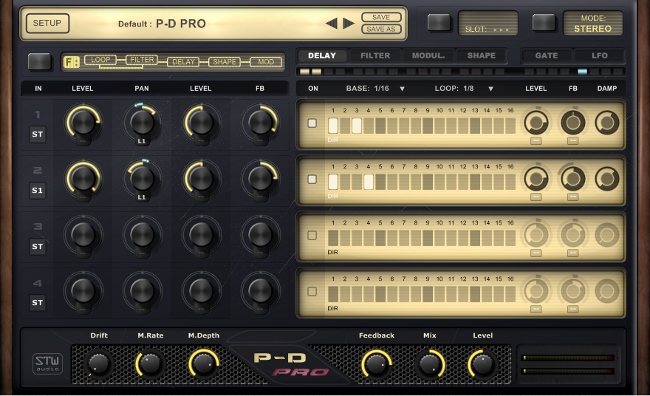Toggle channel 4 ST input button

pyautogui.click(x=37, y=302)
